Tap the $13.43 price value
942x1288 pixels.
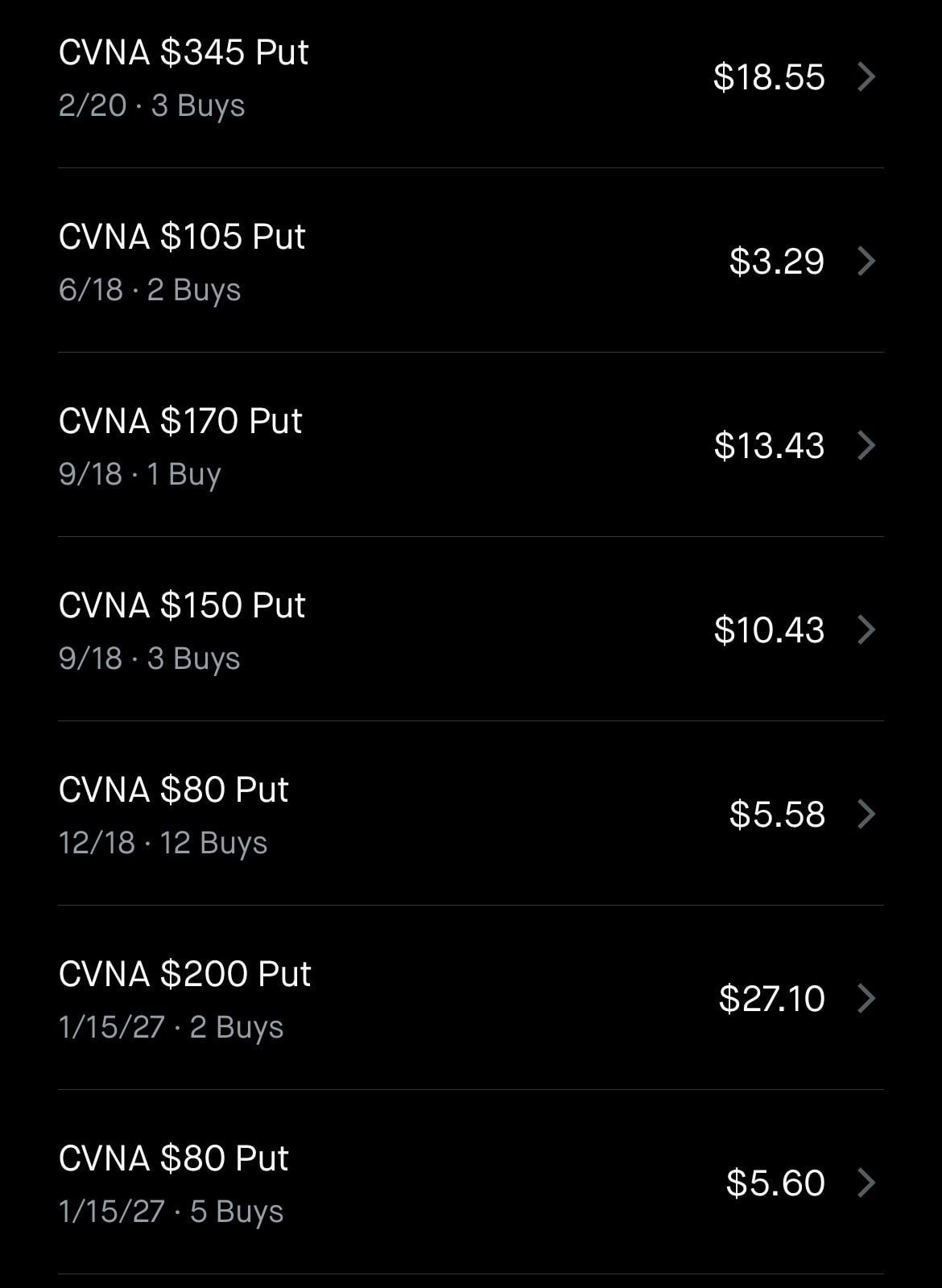pyautogui.click(x=769, y=446)
